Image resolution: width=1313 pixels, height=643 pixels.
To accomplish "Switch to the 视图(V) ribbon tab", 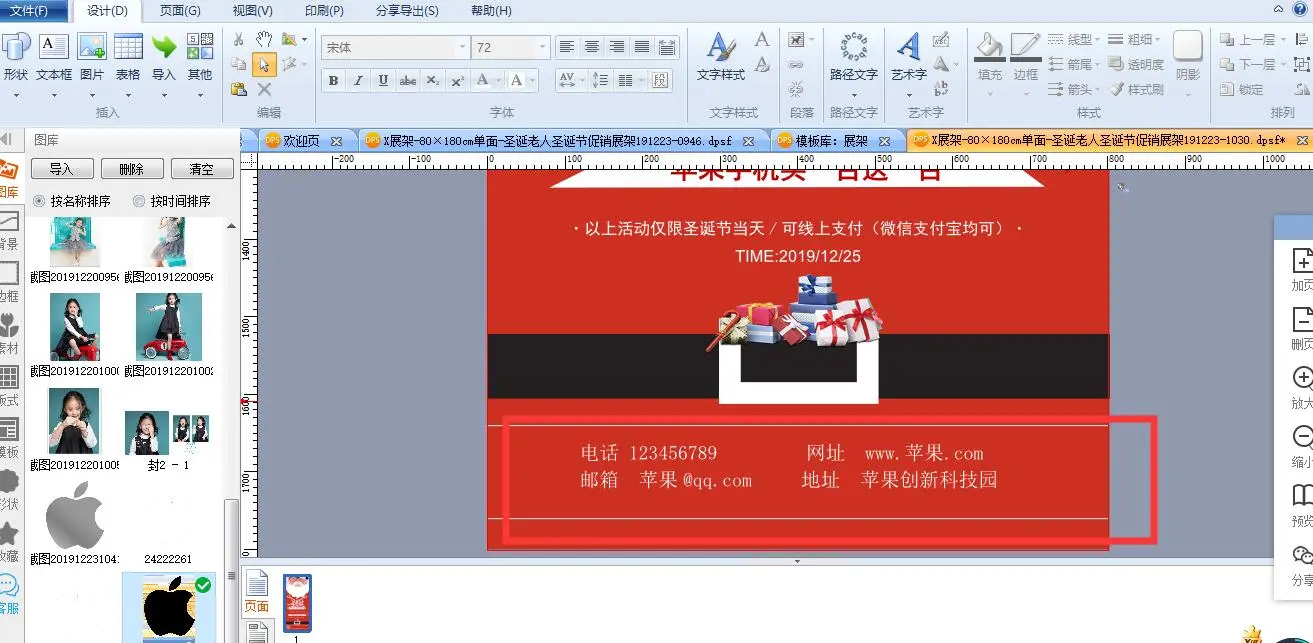I will [252, 11].
